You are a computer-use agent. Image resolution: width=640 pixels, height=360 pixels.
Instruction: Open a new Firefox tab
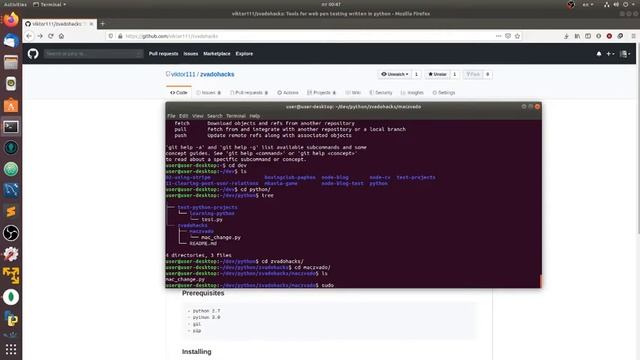pyautogui.click(x=102, y=24)
